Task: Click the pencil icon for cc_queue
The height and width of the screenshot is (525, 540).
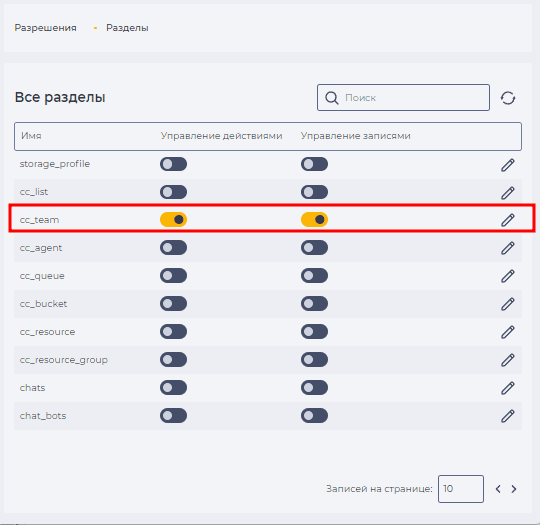Action: click(508, 276)
